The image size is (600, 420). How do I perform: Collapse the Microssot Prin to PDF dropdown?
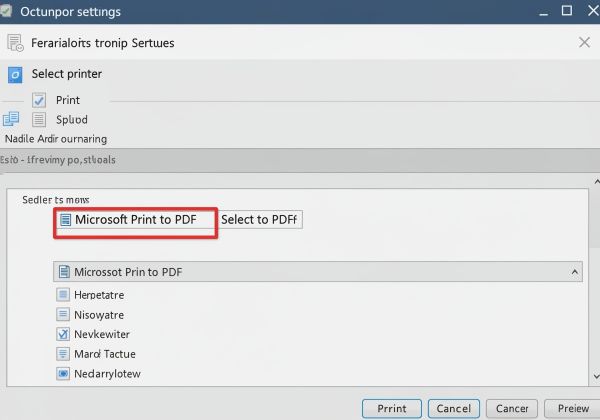(574, 272)
